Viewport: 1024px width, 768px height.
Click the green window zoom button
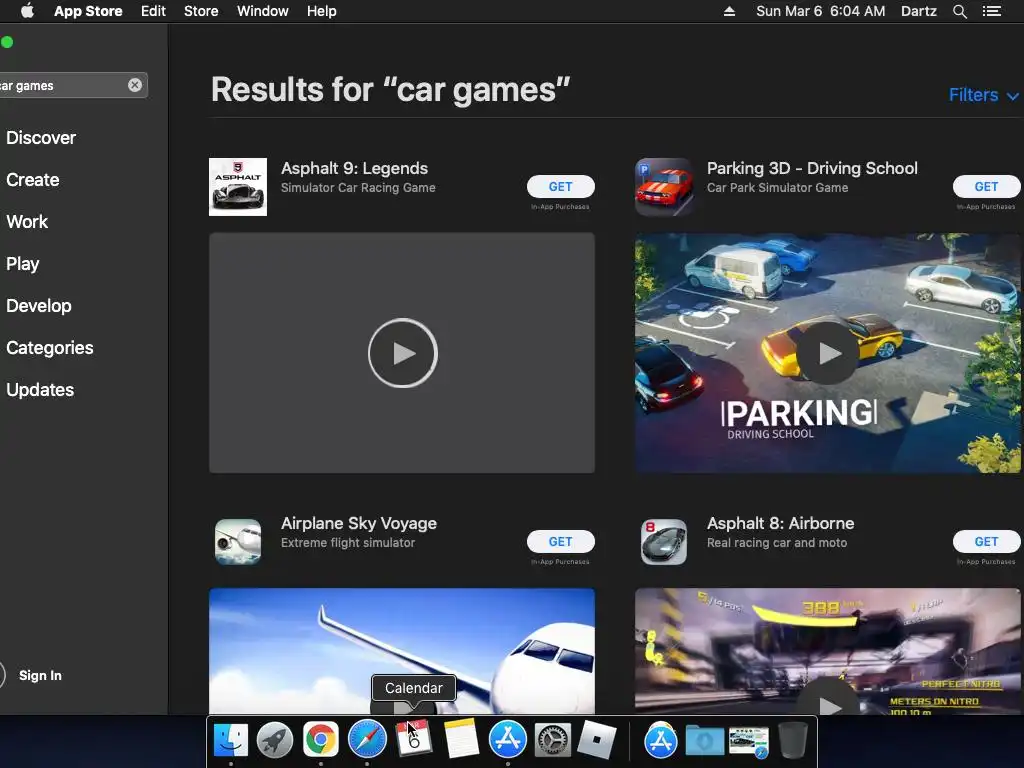pos(7,42)
